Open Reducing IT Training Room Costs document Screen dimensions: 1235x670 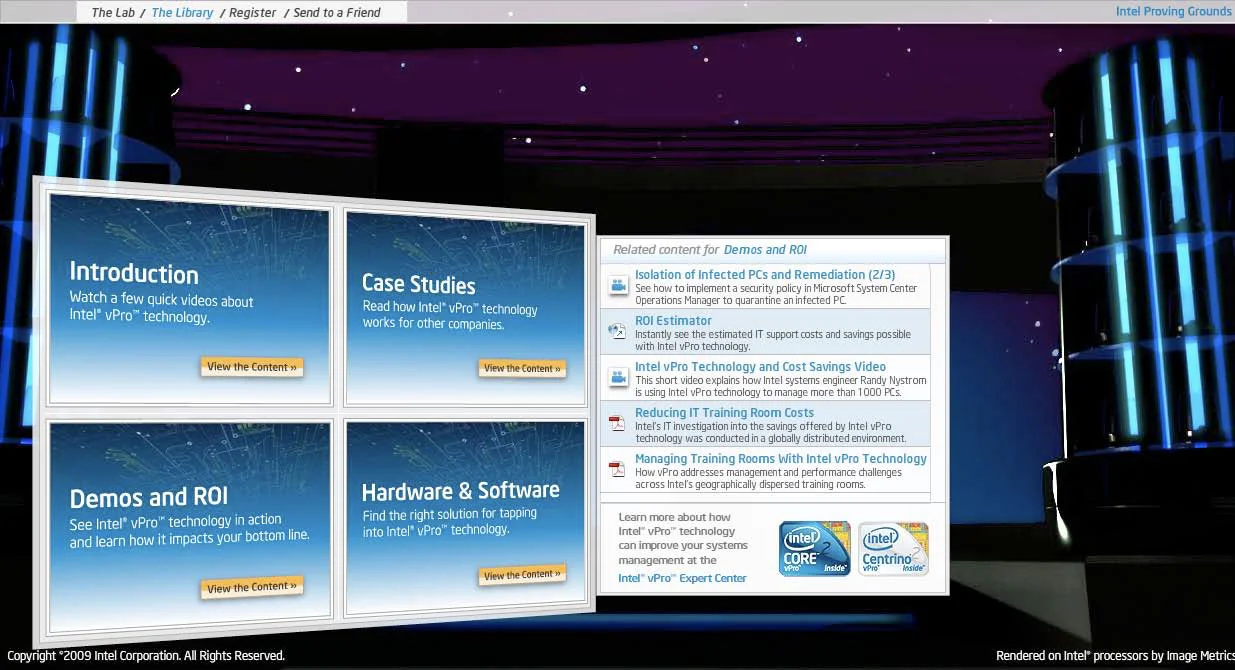coord(724,413)
